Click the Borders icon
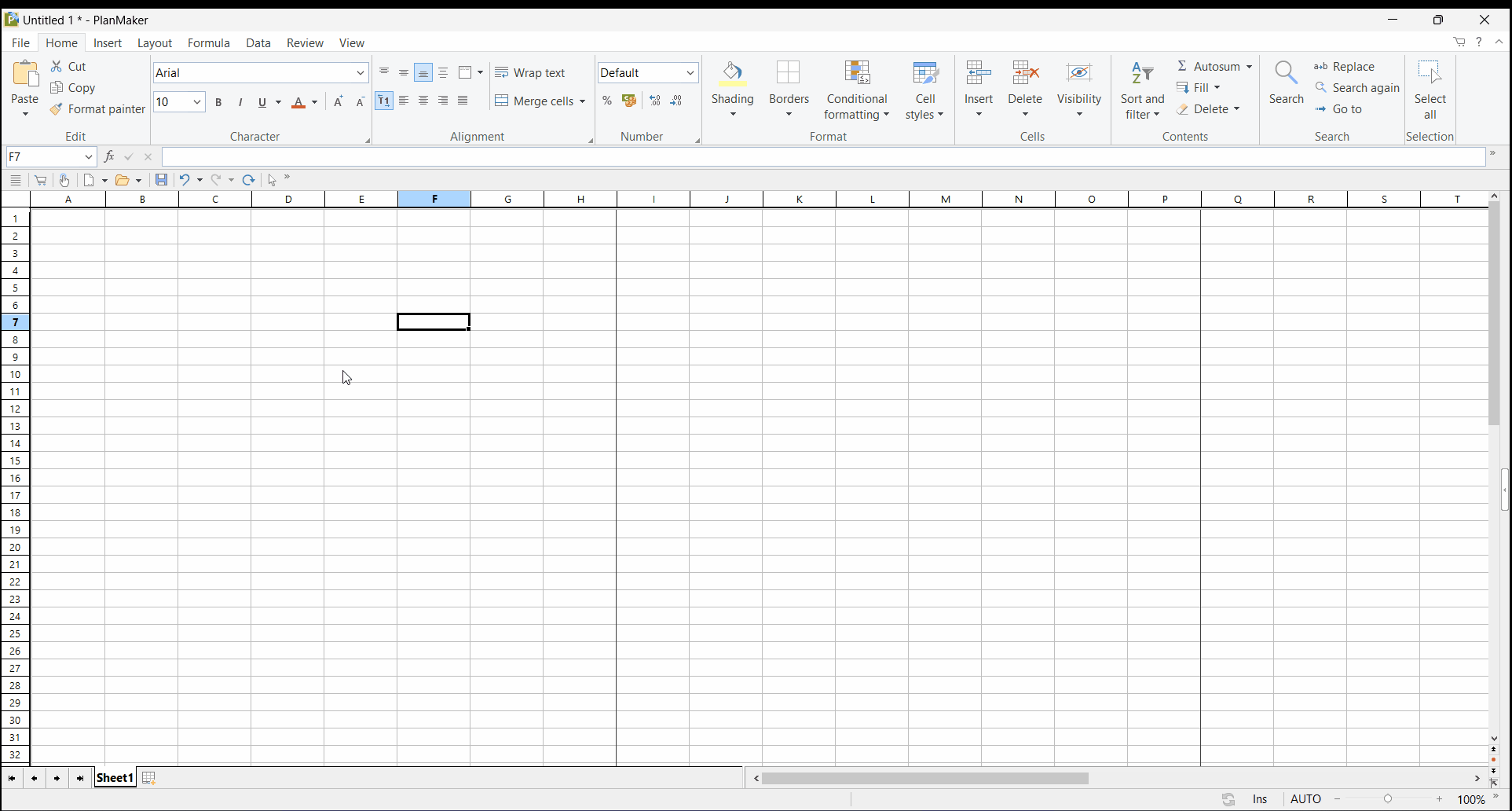 pyautogui.click(x=789, y=74)
